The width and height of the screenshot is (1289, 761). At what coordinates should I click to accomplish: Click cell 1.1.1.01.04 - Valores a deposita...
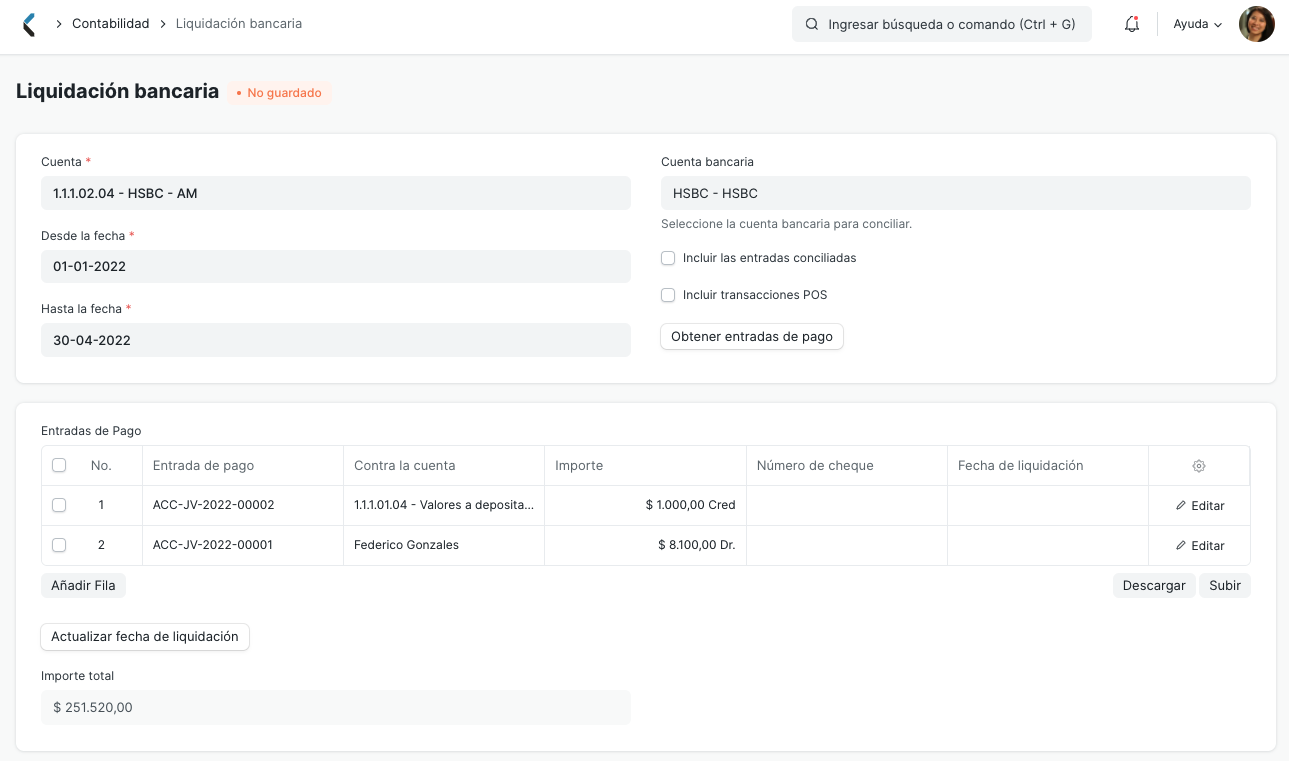[x=444, y=506]
